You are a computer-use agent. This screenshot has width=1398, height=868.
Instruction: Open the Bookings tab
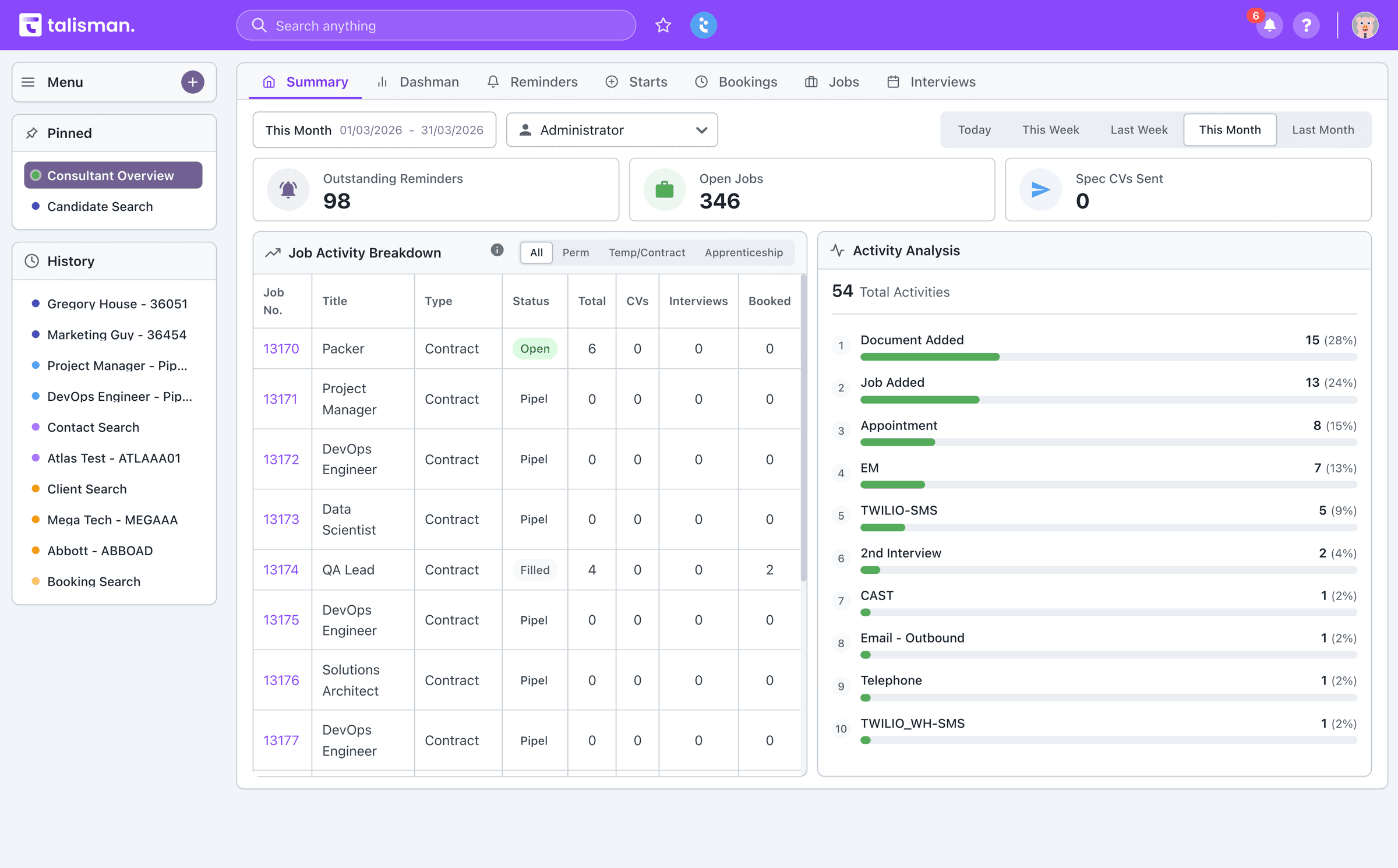(736, 82)
